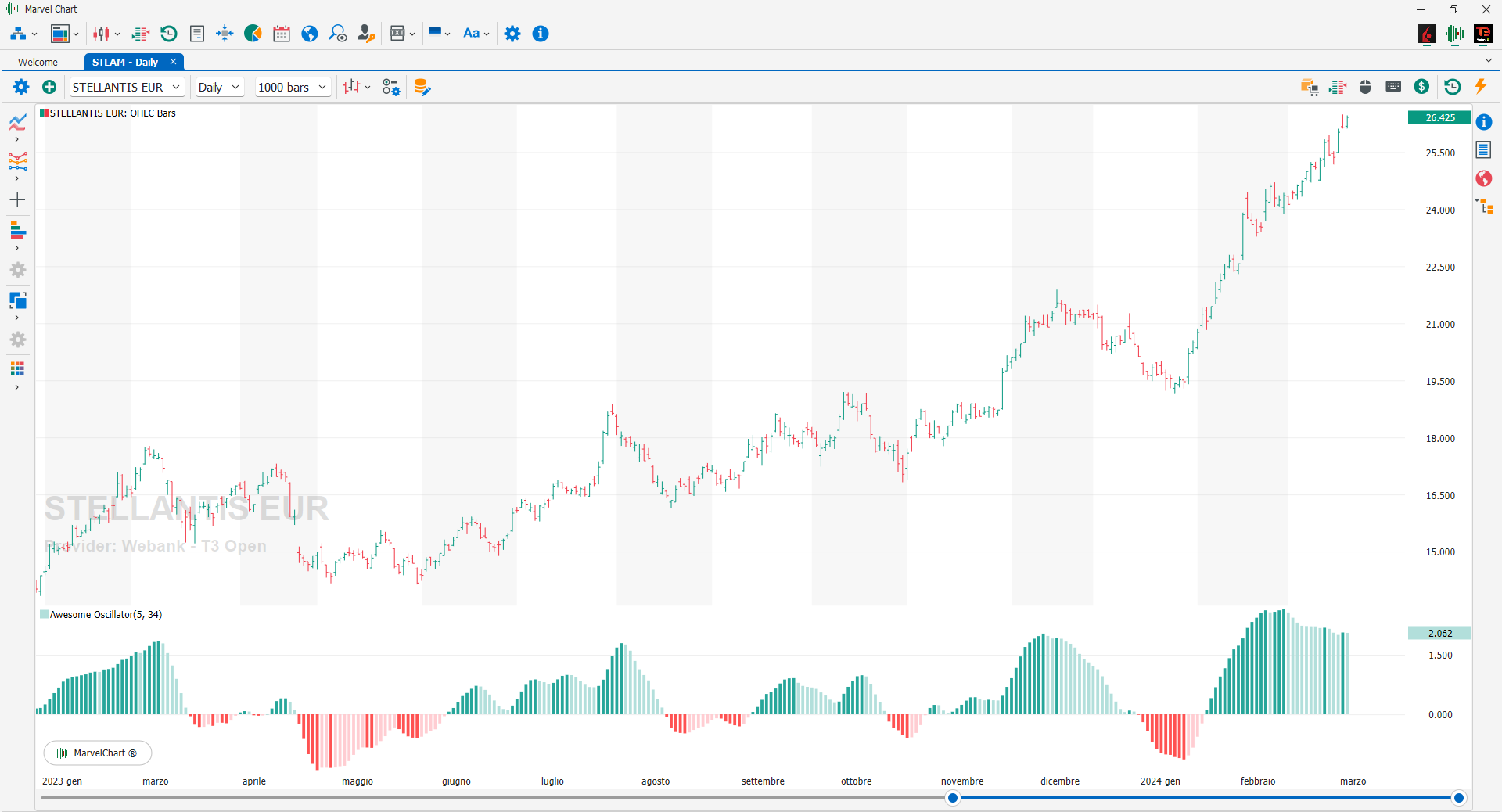
Task: Expand the 1000 bars dropdown
Action: [292, 87]
